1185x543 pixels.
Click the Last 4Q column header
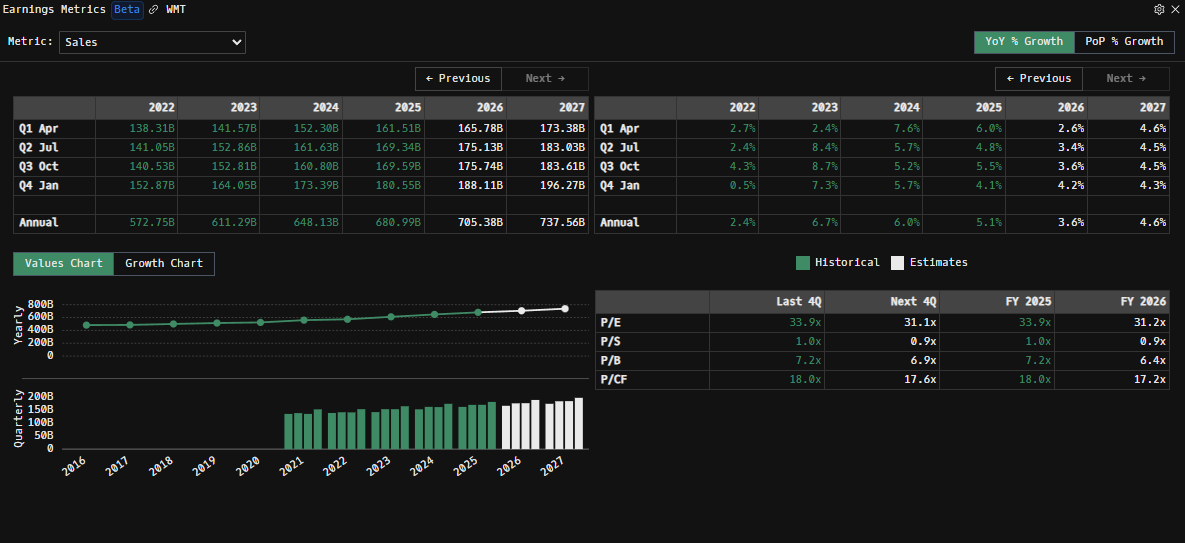[x=767, y=302]
